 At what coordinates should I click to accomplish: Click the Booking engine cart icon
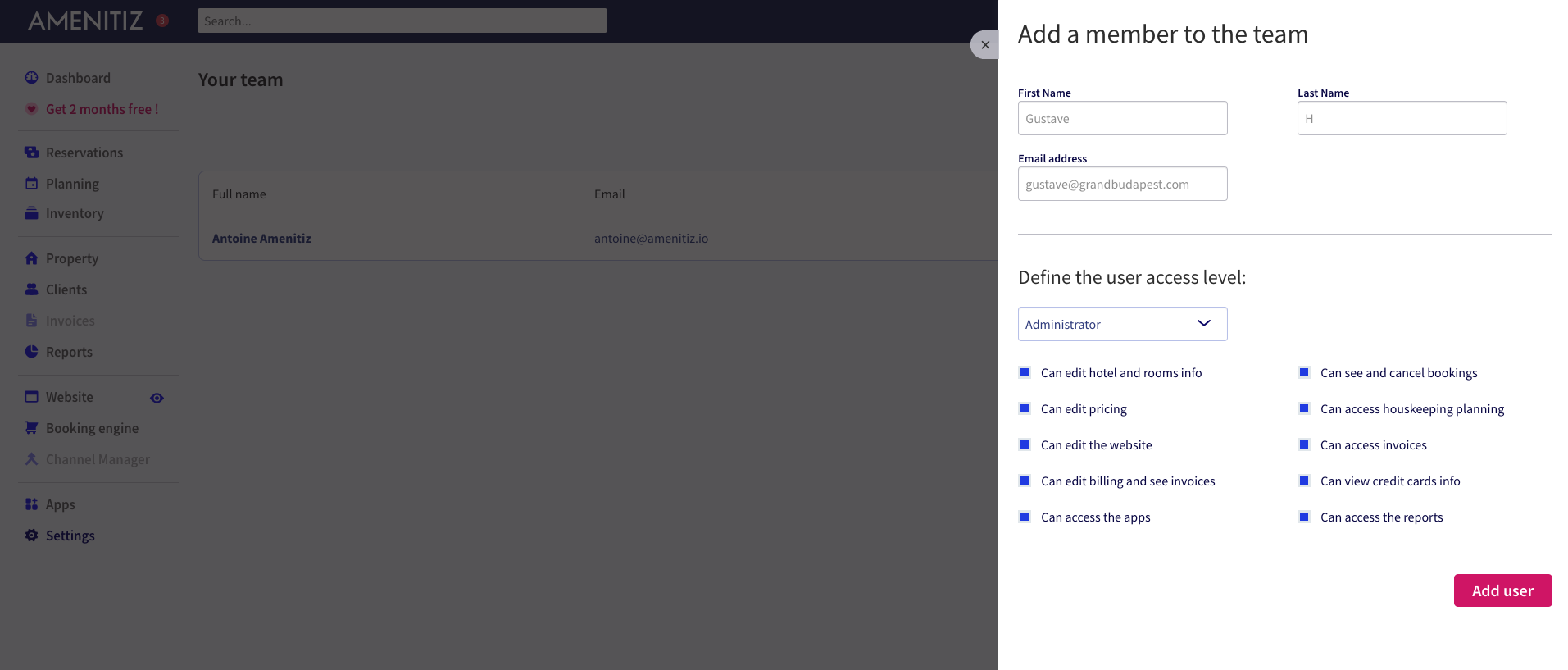(x=31, y=428)
